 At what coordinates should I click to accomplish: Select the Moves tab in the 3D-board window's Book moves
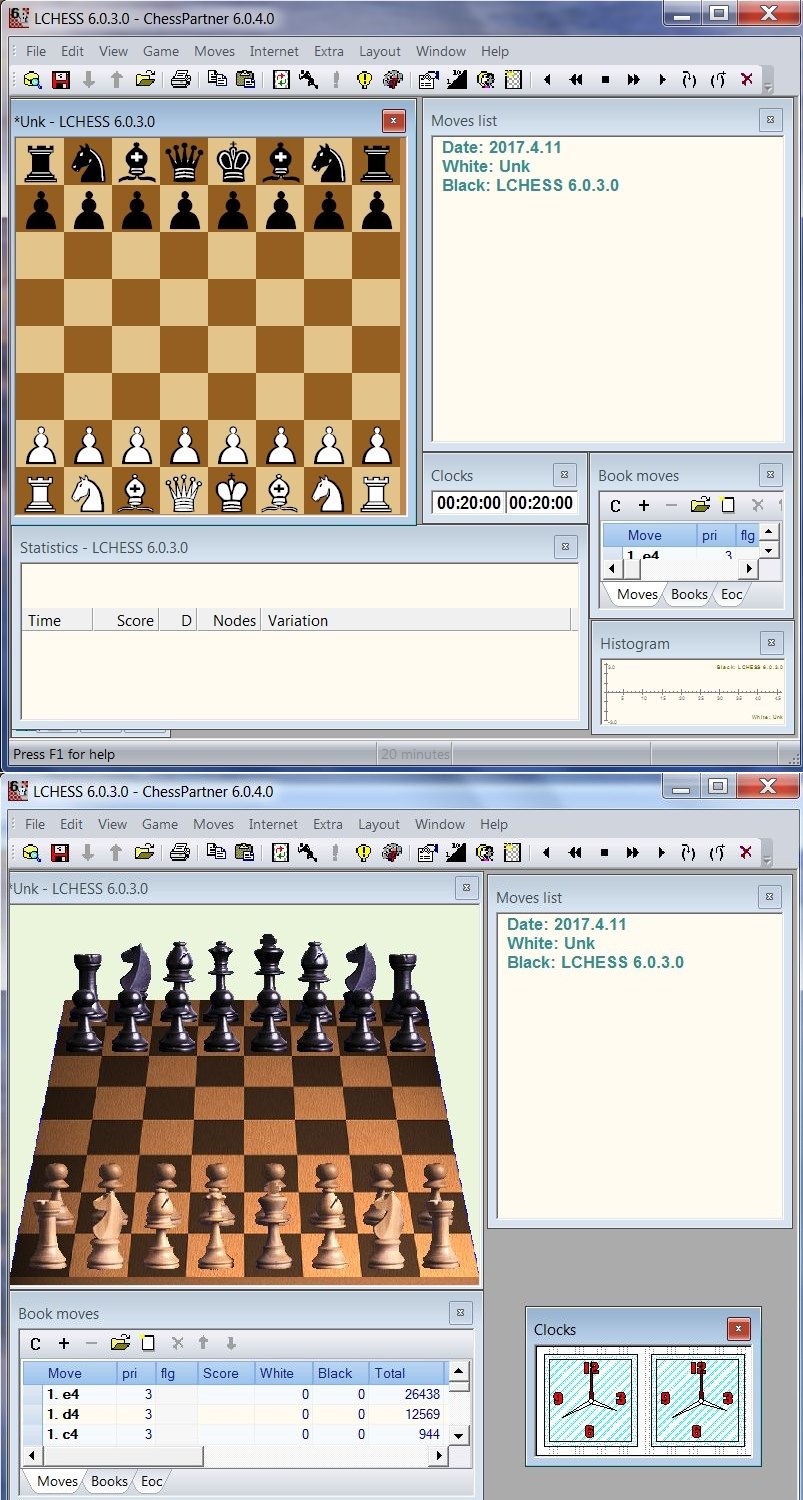(x=57, y=1481)
